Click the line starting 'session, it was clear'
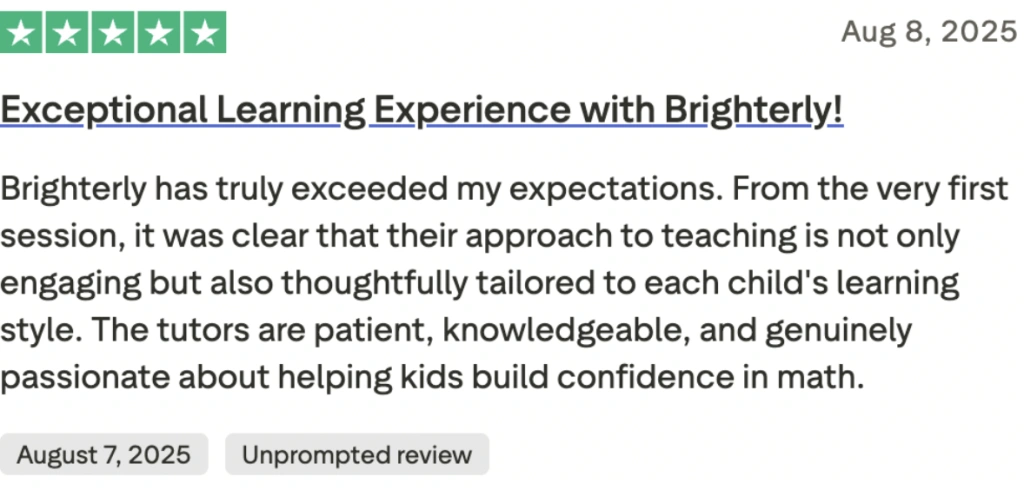Image resolution: width=1024 pixels, height=490 pixels. tap(480, 237)
